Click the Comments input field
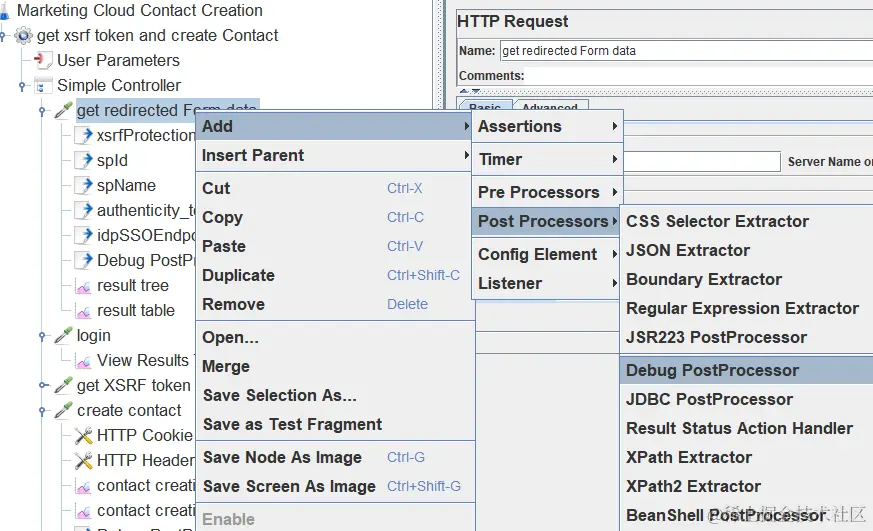The height and width of the screenshot is (531, 873). click(x=699, y=76)
